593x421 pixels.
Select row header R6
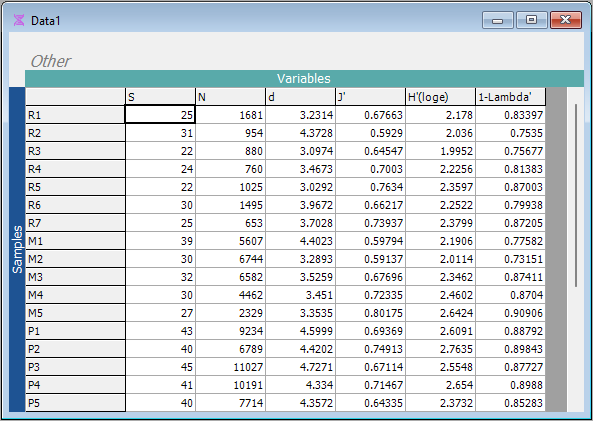click(x=75, y=205)
